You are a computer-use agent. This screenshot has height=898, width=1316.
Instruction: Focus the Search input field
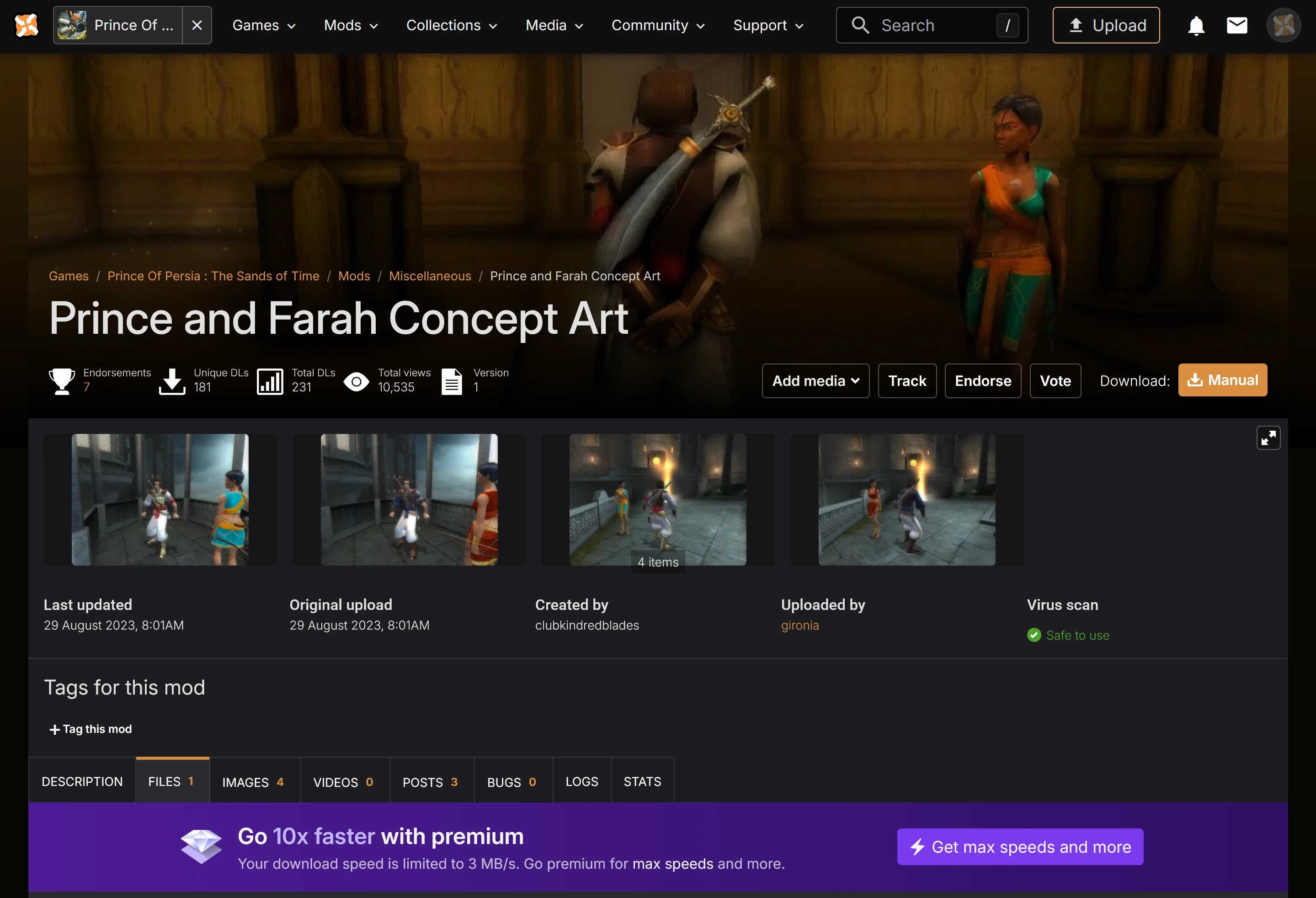932,26
